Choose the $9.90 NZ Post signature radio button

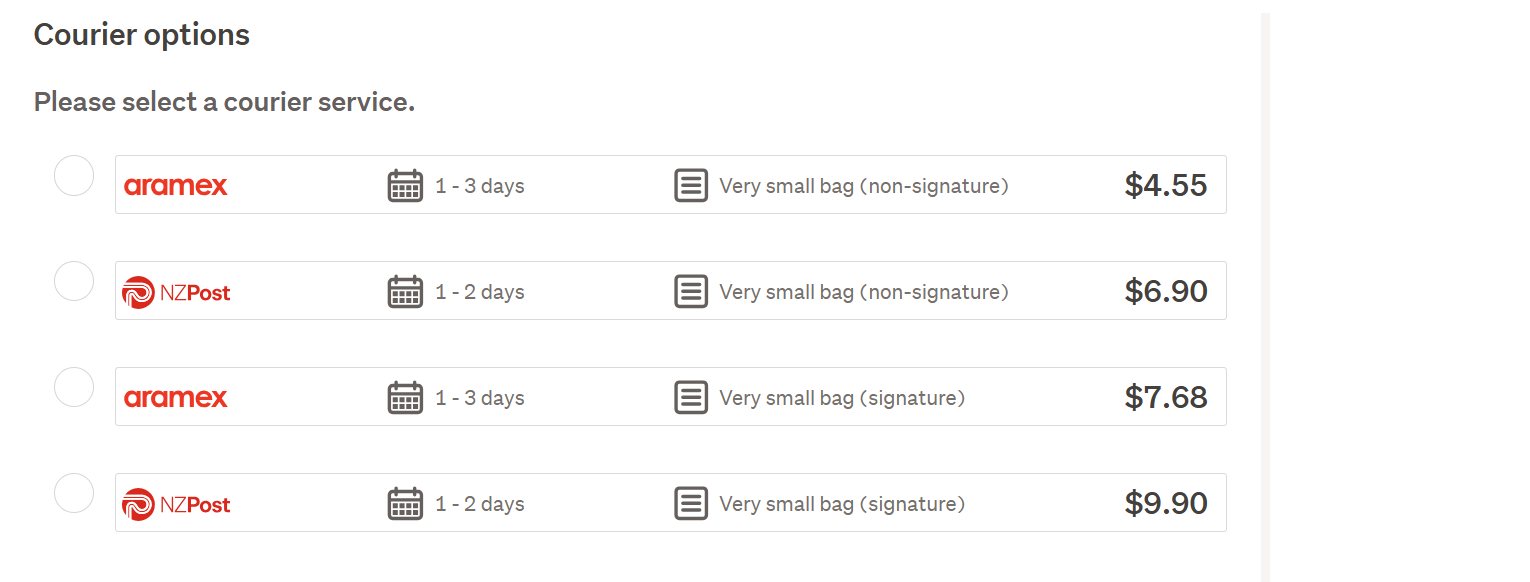(74, 493)
